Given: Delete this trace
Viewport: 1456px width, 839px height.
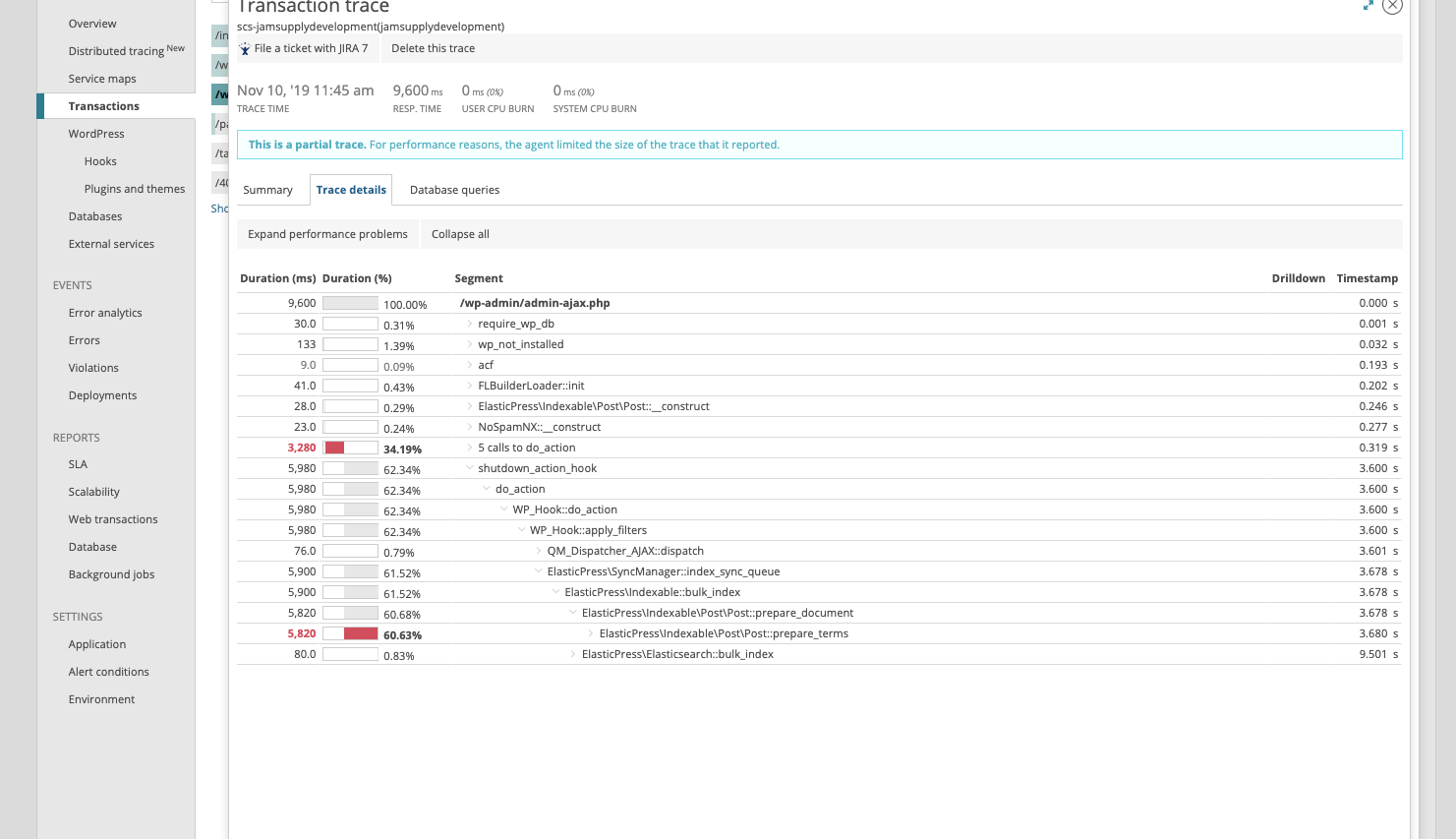Looking at the screenshot, I should [x=433, y=47].
